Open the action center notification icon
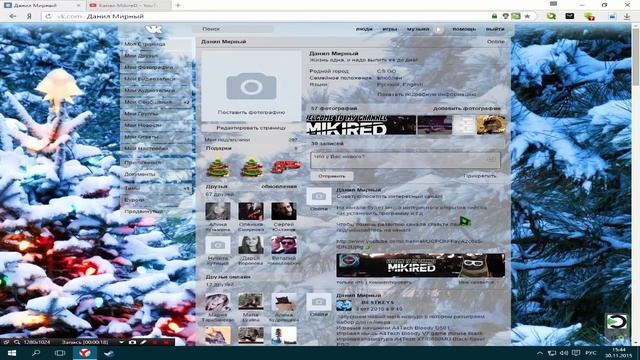 (576, 353)
